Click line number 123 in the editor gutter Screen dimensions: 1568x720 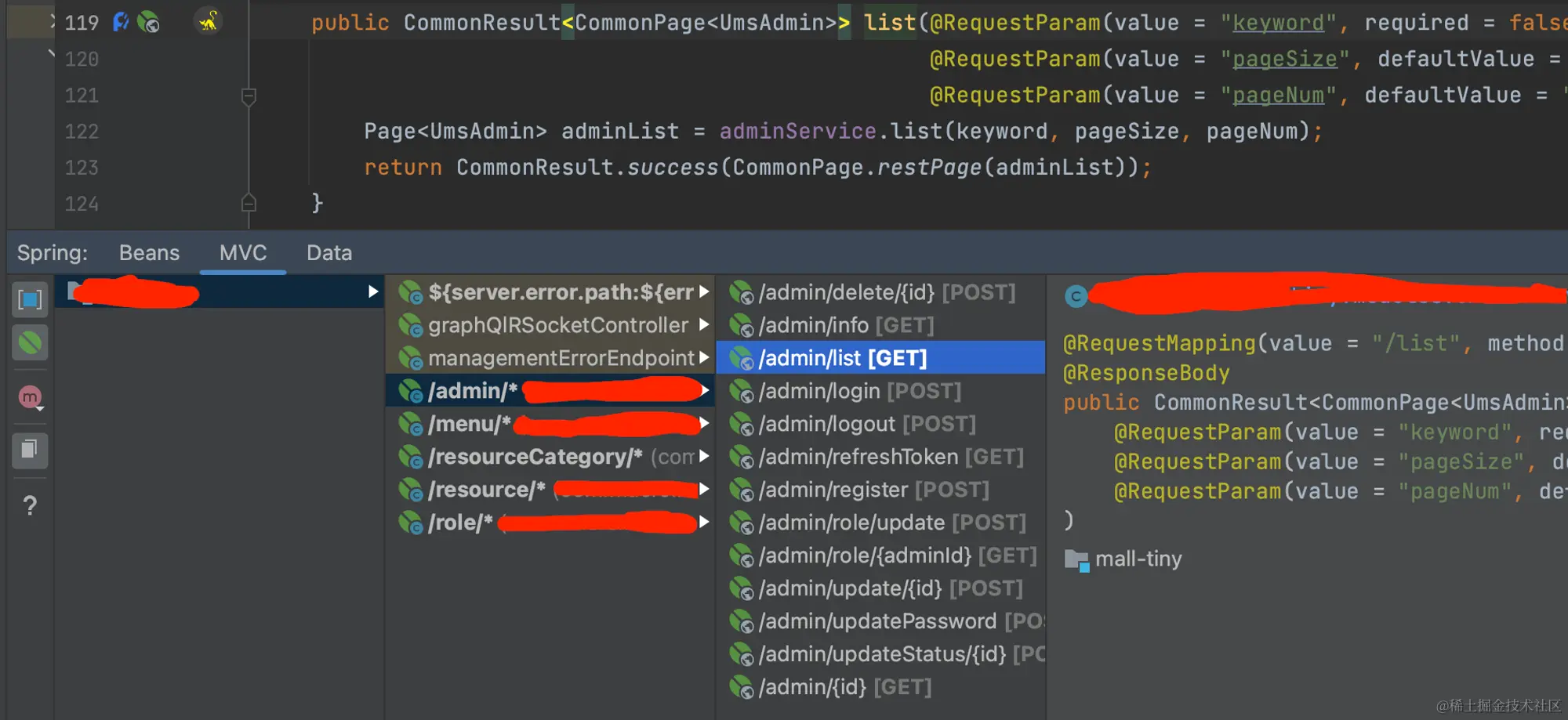pos(82,167)
